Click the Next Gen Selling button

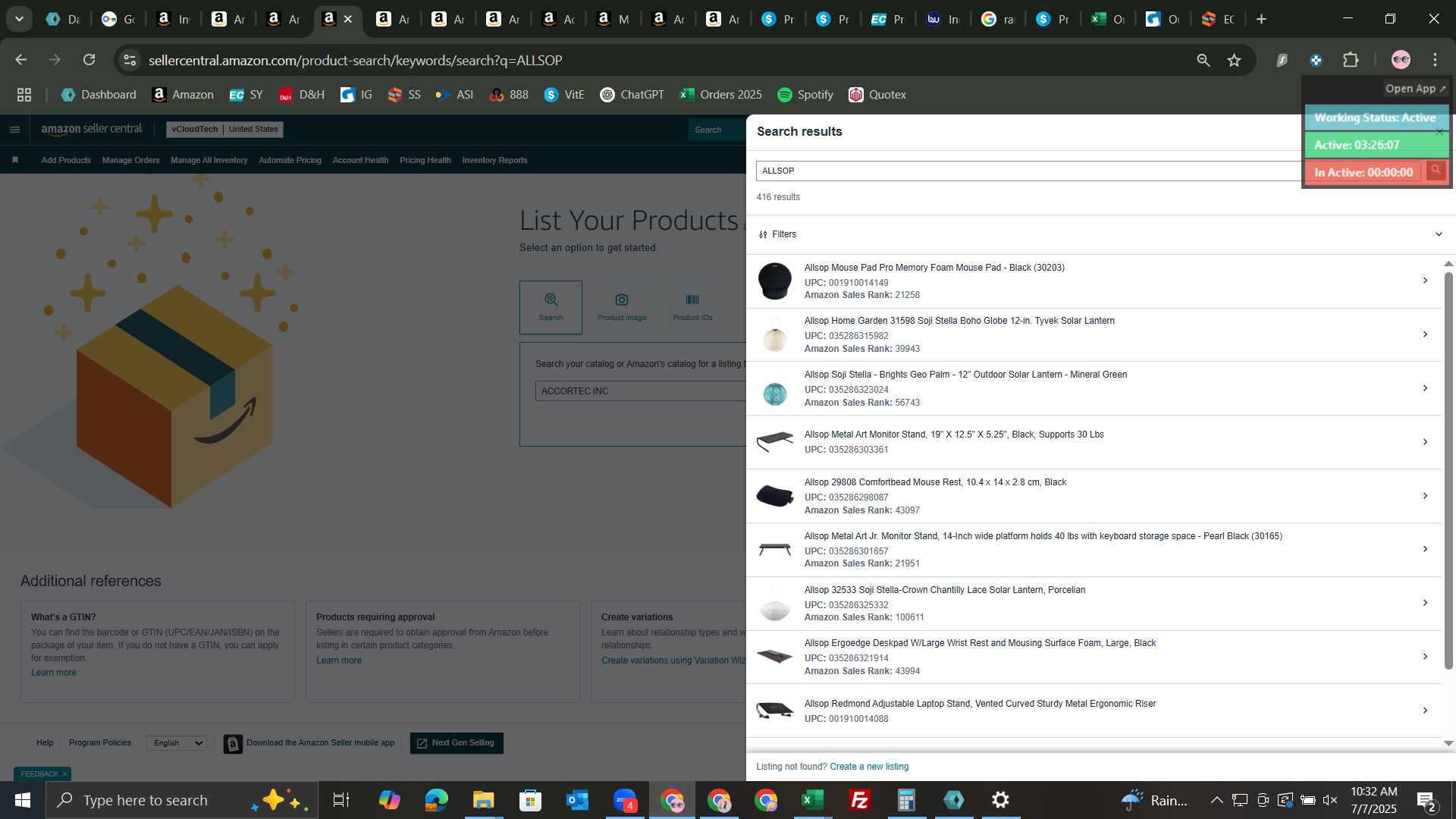457,743
